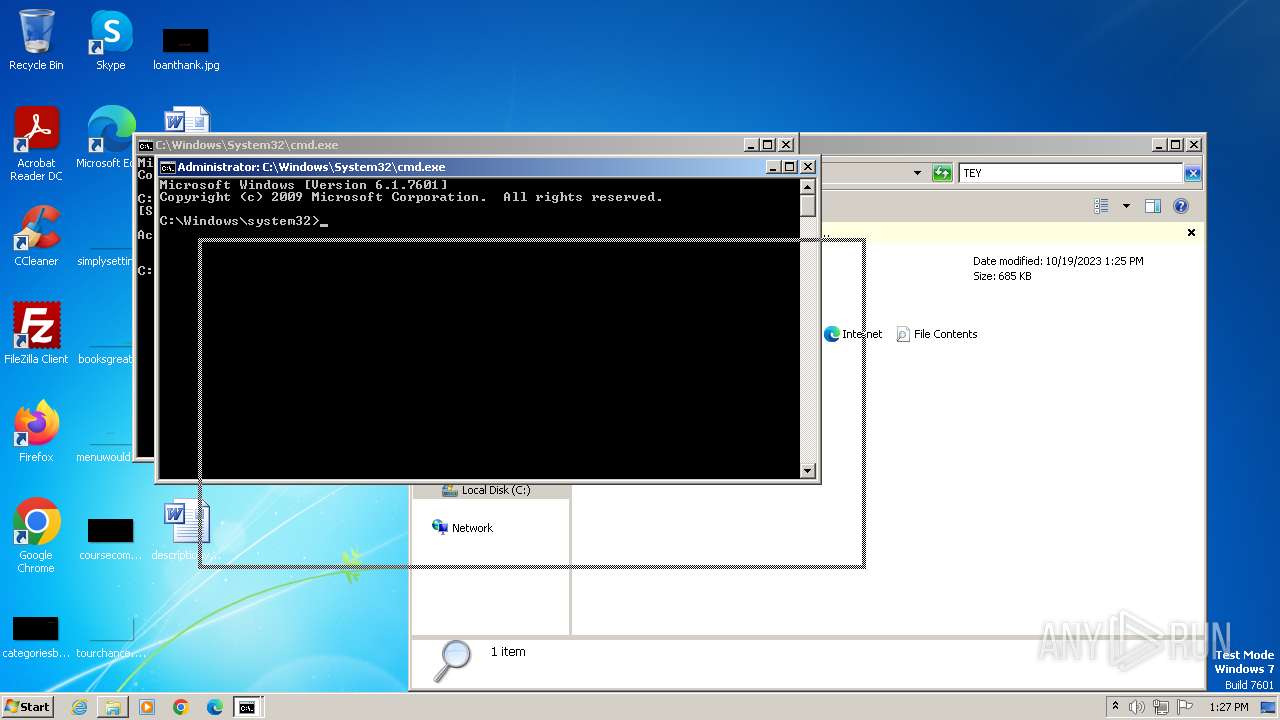
Task: Open the FileZilla Client shortcut
Action: click(36, 333)
